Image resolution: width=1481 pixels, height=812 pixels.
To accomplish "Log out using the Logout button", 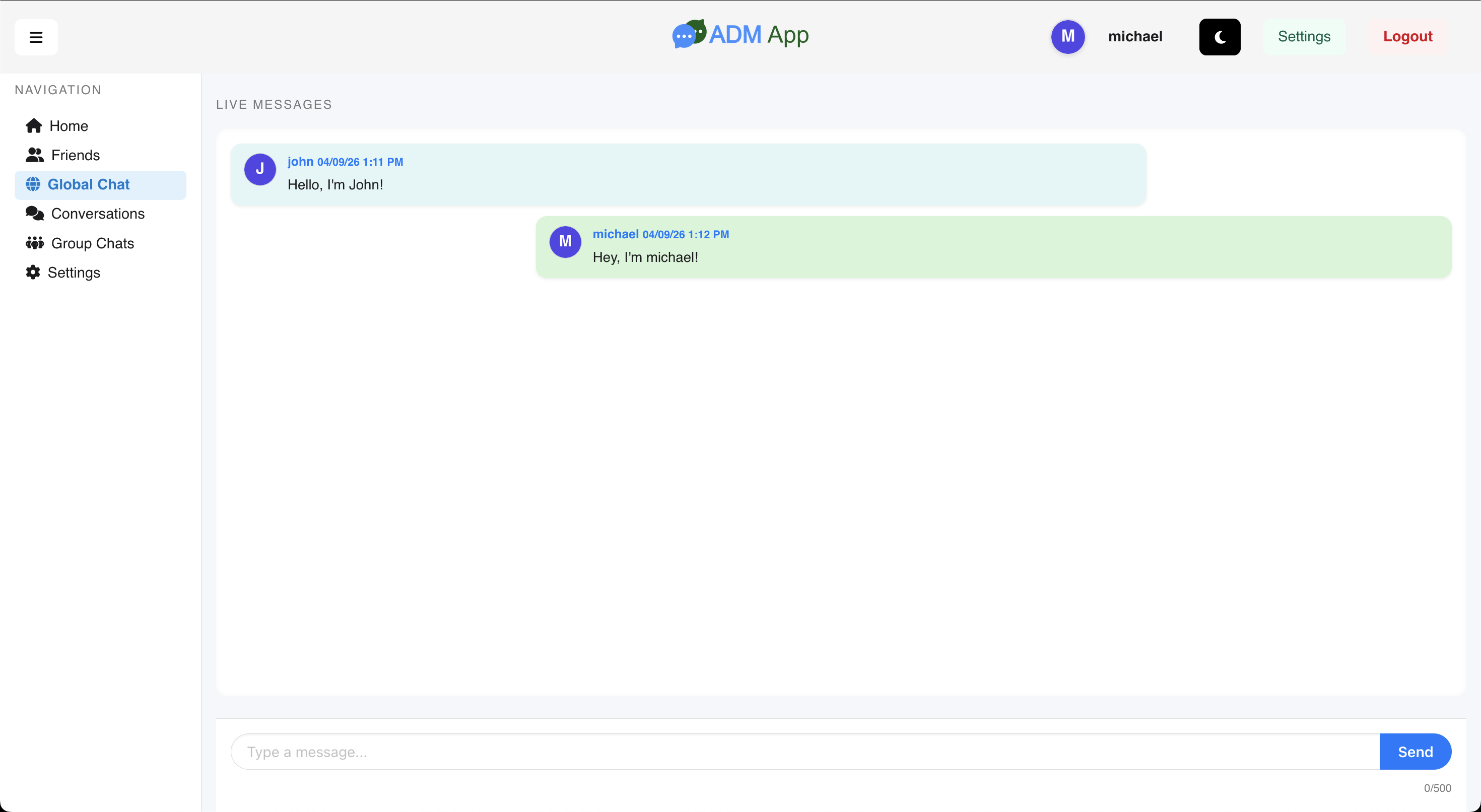I will pyautogui.click(x=1407, y=36).
